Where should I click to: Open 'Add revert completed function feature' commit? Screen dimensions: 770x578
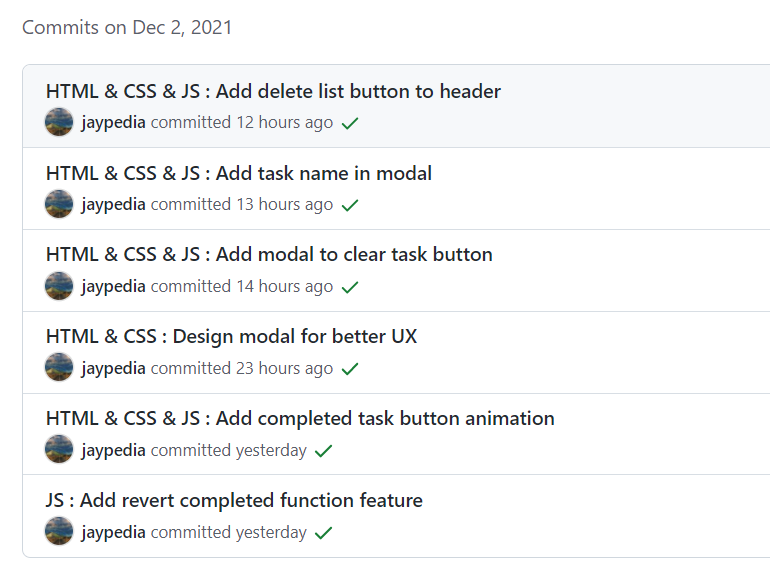pos(234,500)
